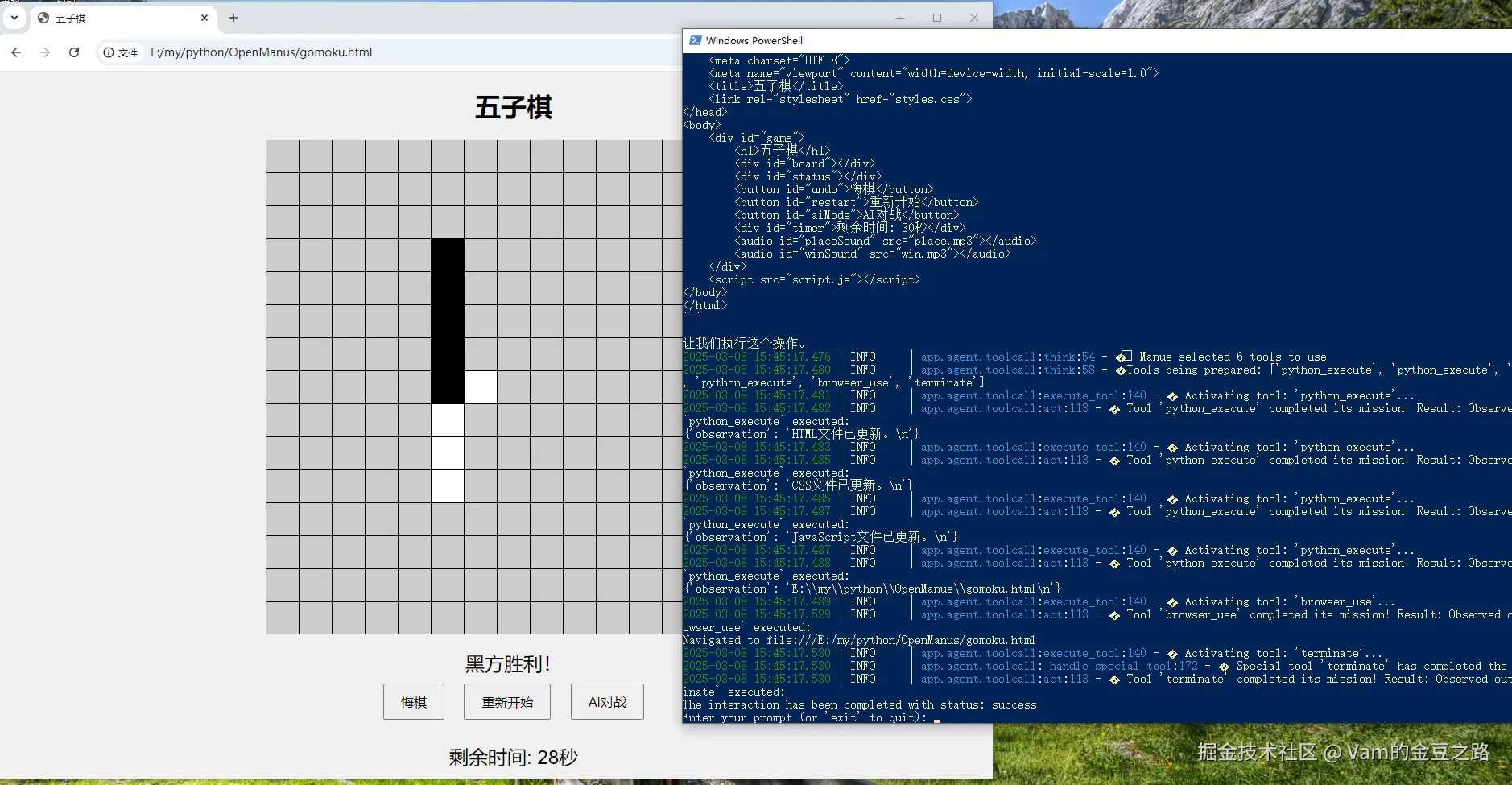Click the white piece right of the black column
1512x785 pixels.
481,387
